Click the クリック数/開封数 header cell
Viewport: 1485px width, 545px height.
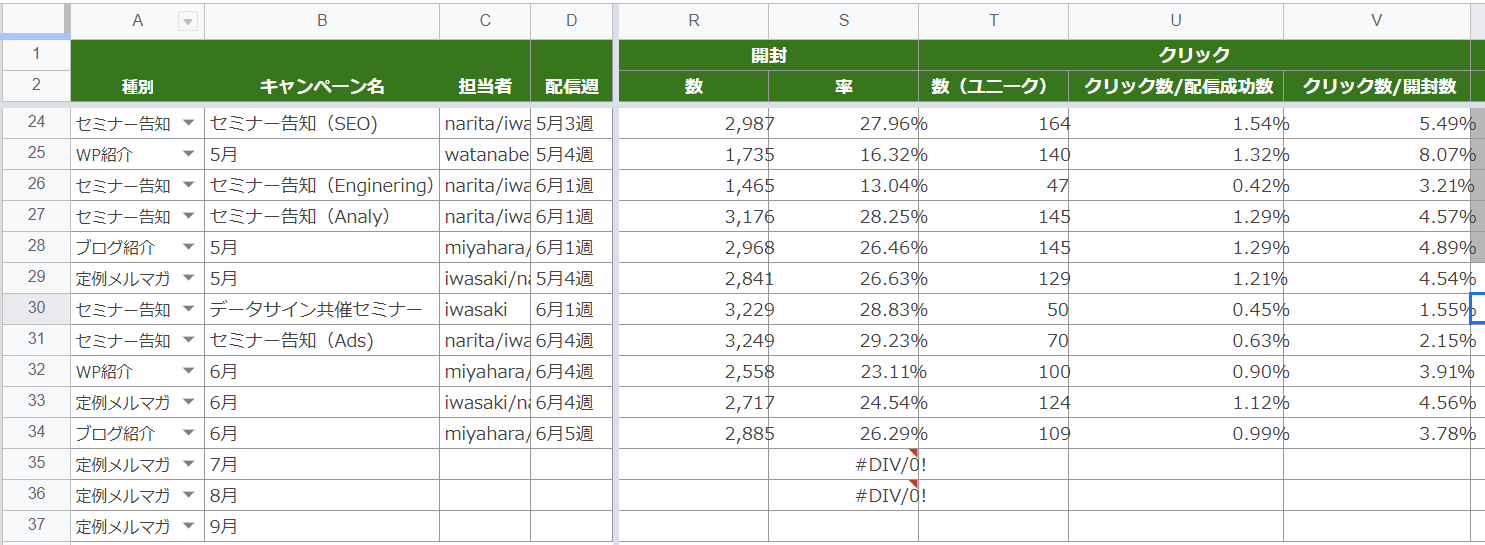click(x=1376, y=87)
